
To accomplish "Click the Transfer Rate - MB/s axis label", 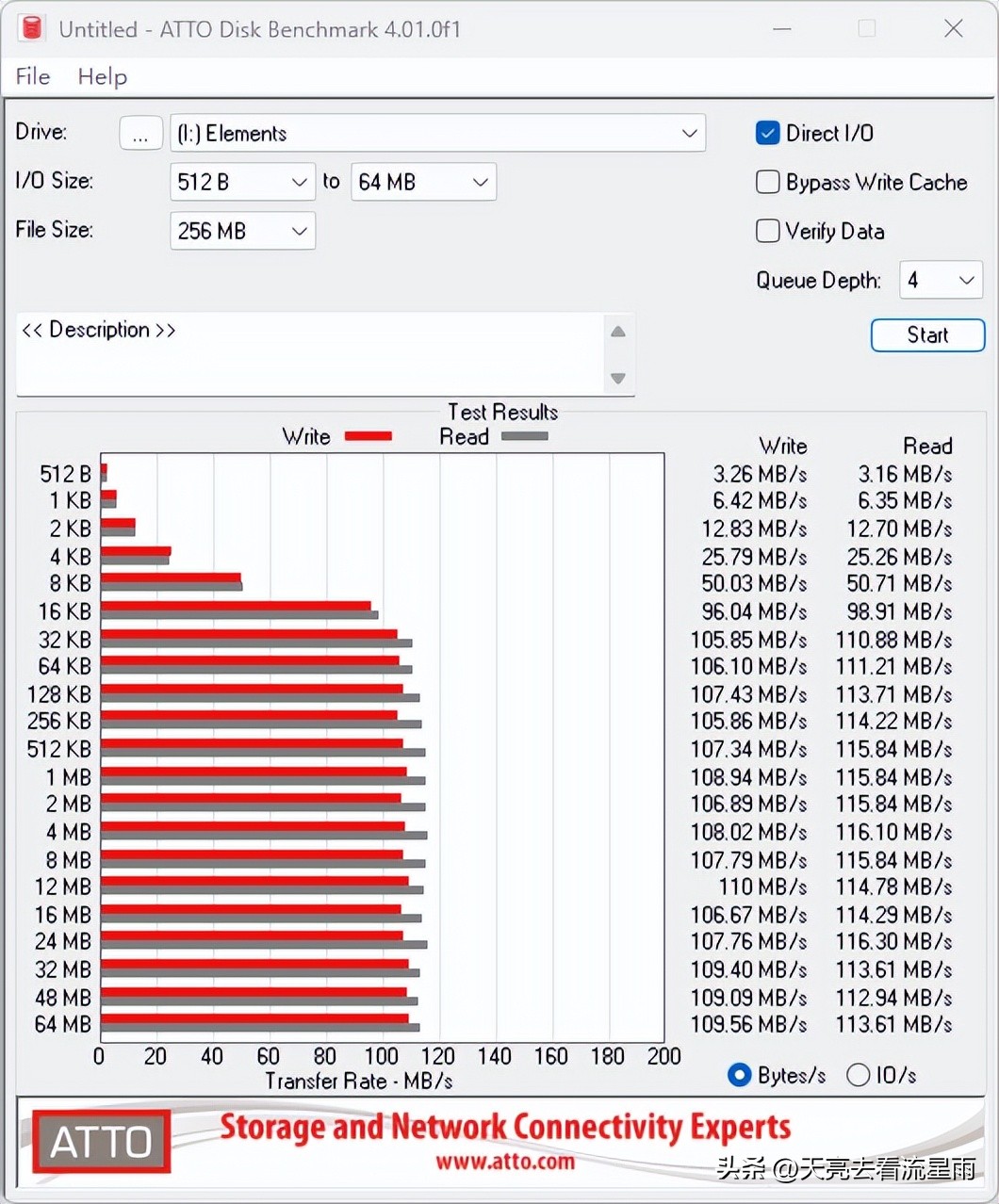I will (x=359, y=1081).
